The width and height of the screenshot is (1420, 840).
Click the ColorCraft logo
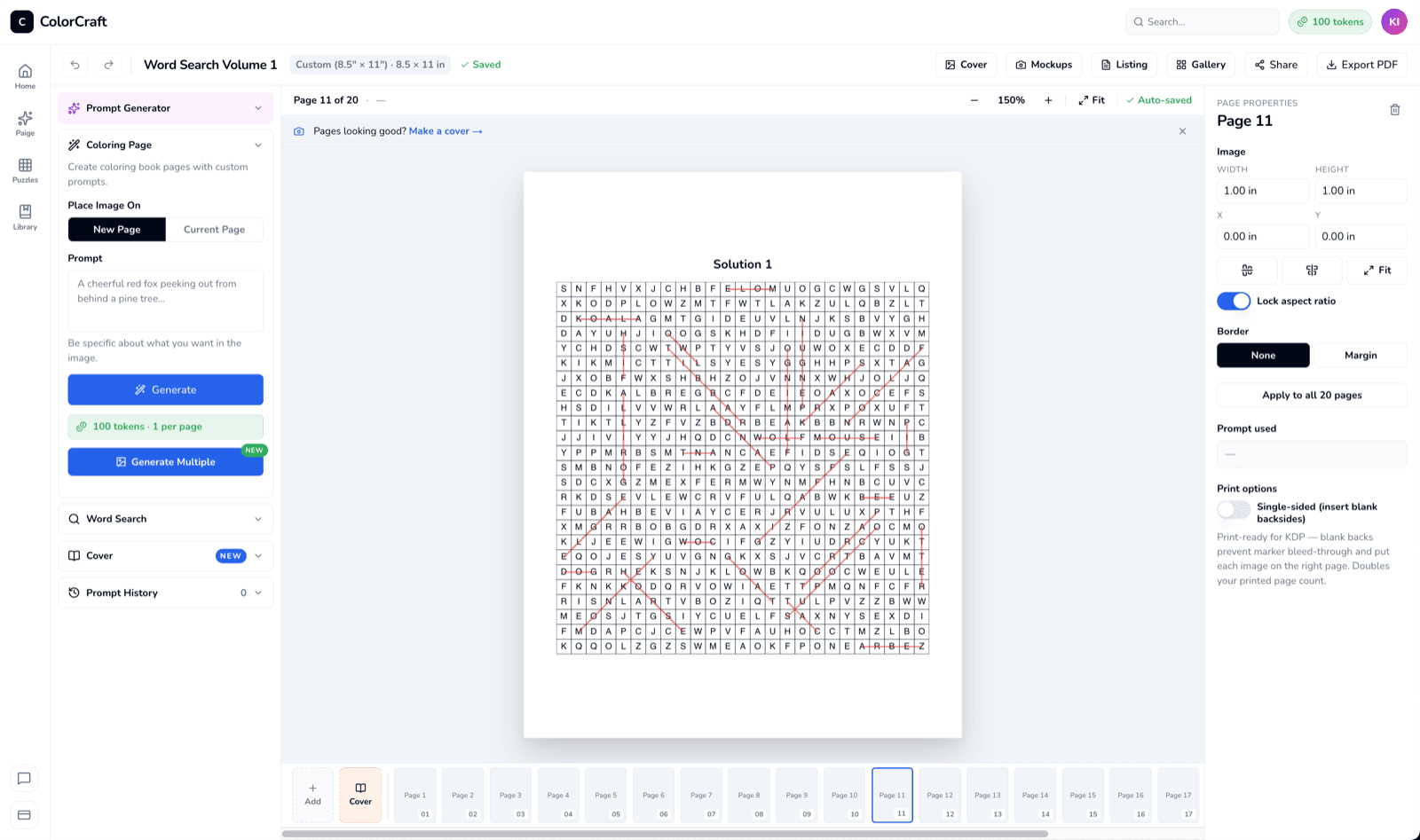click(59, 21)
